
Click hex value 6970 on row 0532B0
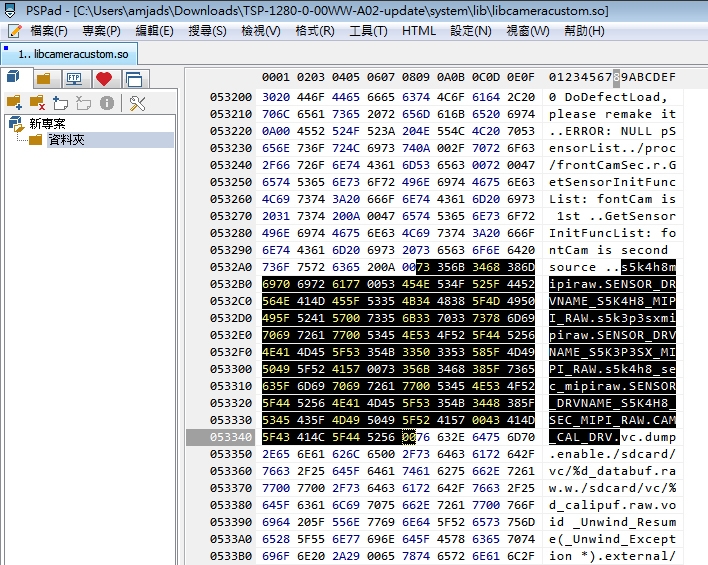click(x=276, y=284)
